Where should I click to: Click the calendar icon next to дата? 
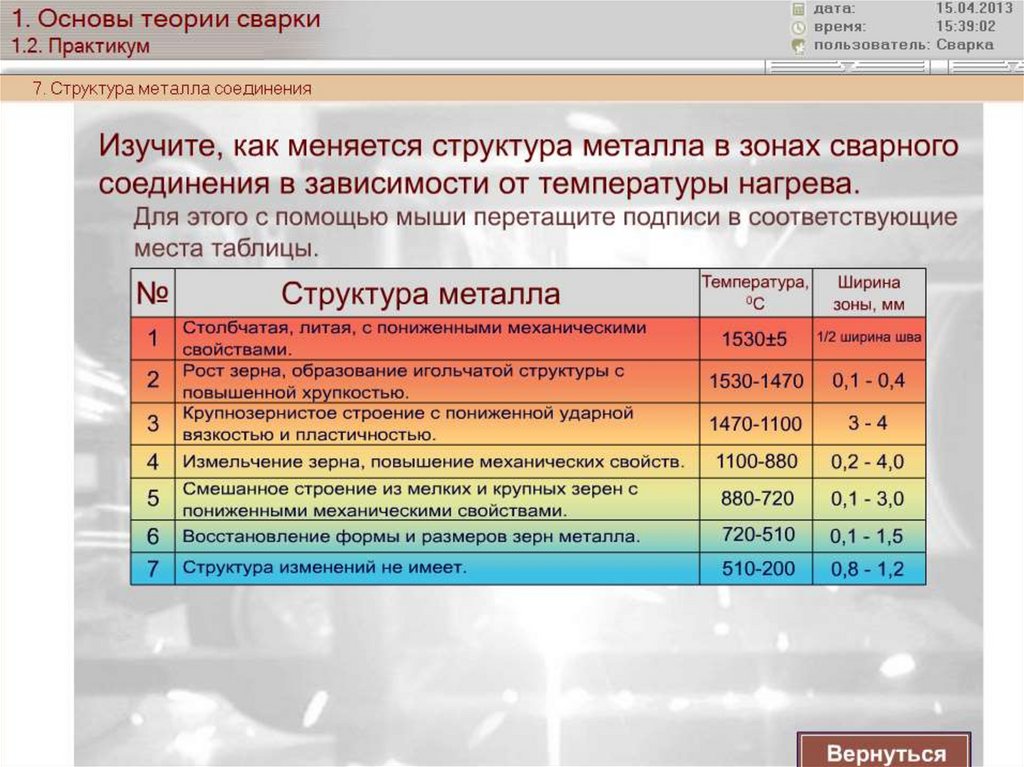point(798,9)
